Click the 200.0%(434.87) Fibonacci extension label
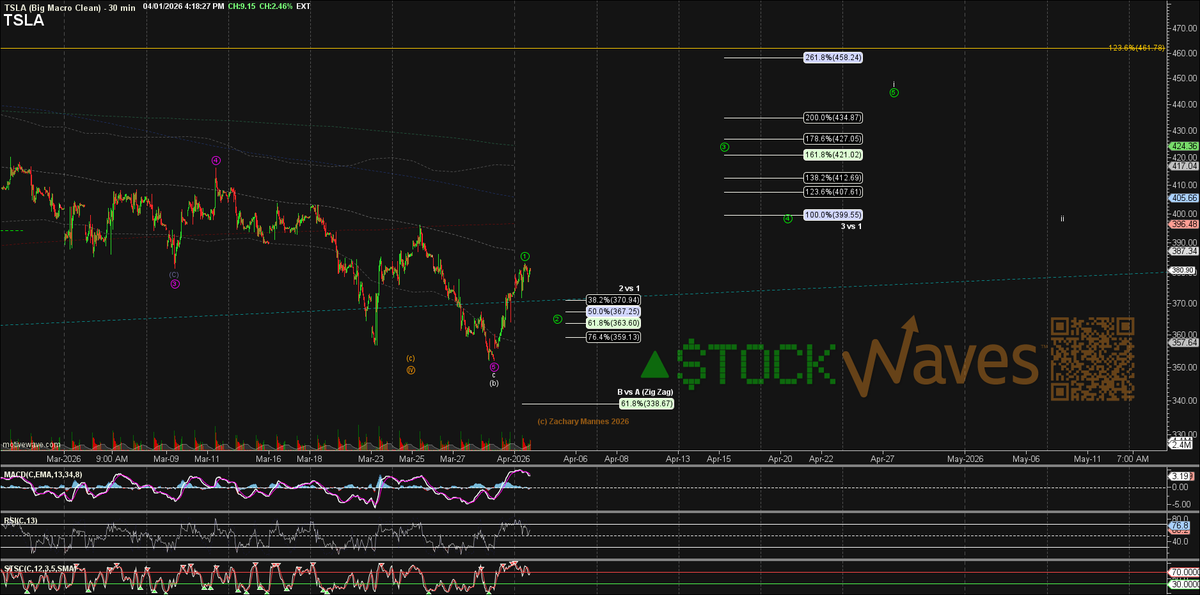The image size is (1200, 595). point(832,118)
